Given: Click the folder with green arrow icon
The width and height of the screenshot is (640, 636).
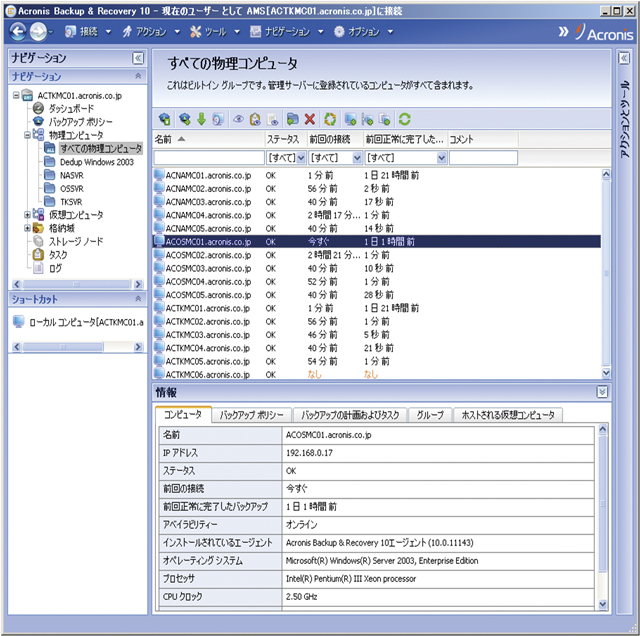Looking at the screenshot, I should click(292, 119).
